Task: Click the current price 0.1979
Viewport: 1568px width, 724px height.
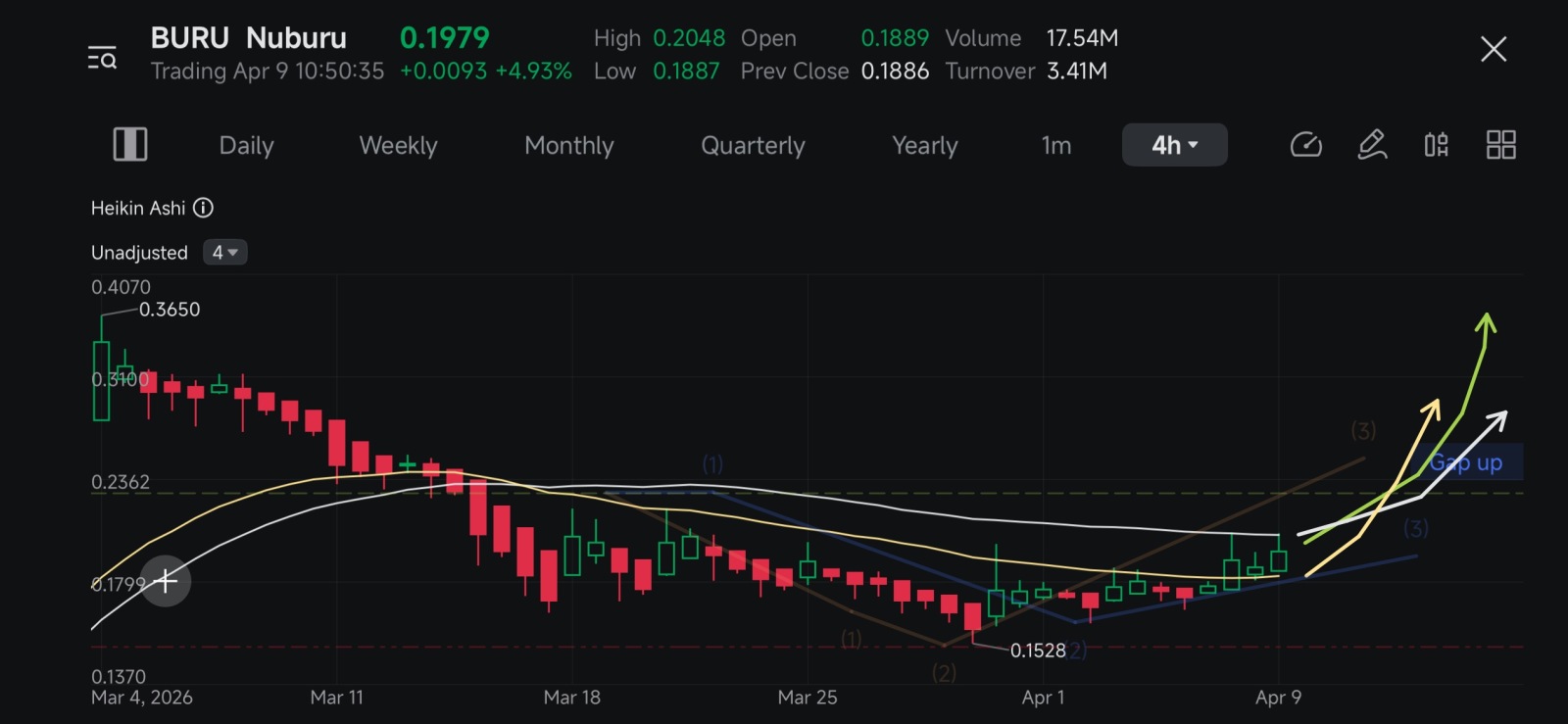Action: pyautogui.click(x=444, y=38)
